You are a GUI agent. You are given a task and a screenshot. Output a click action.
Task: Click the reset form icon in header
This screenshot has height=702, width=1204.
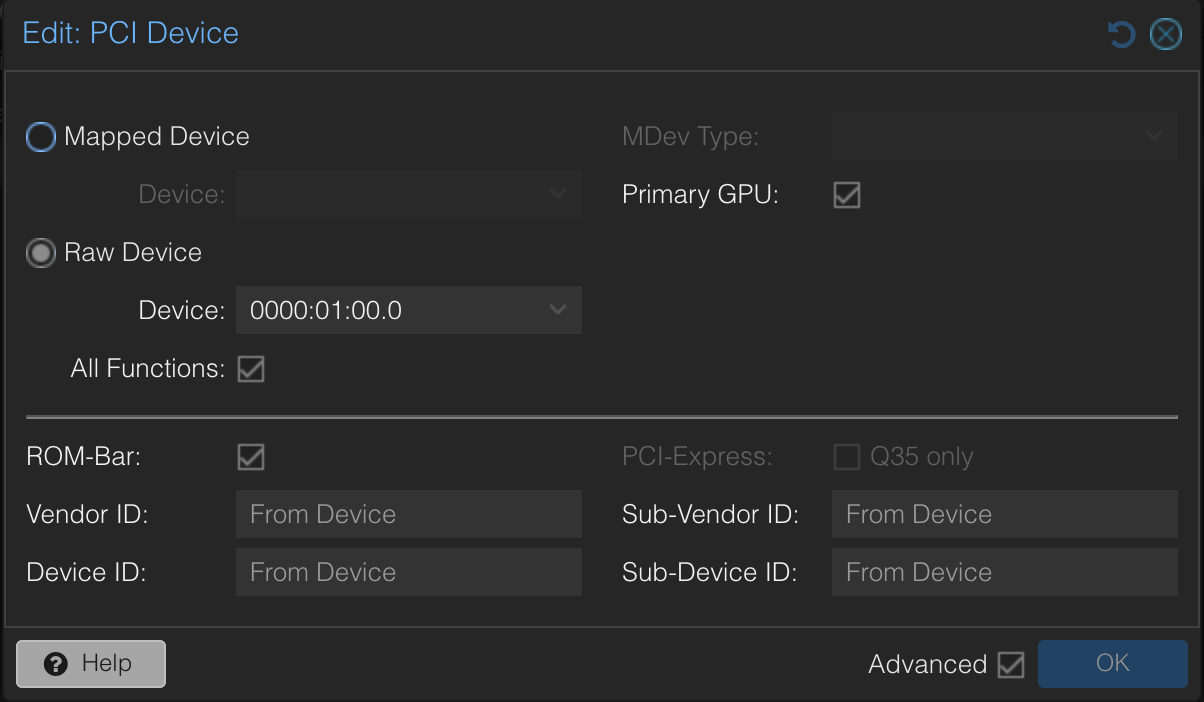pos(1121,35)
